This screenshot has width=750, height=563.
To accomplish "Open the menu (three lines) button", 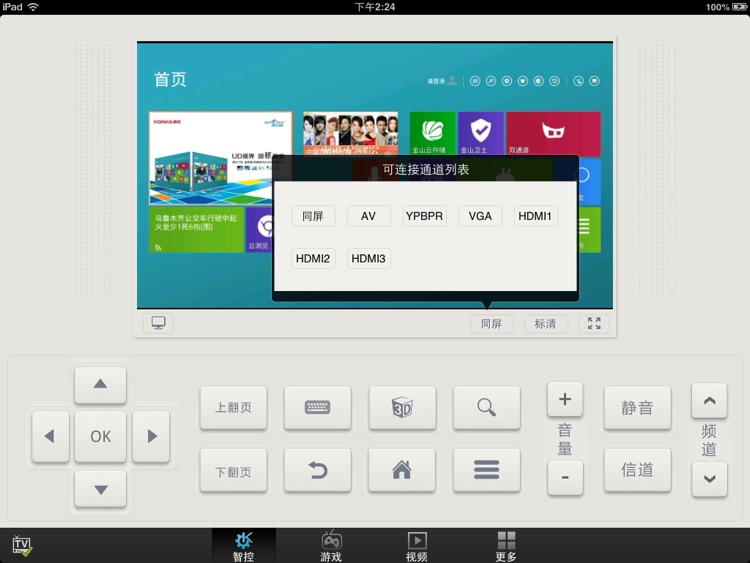I will [x=486, y=471].
